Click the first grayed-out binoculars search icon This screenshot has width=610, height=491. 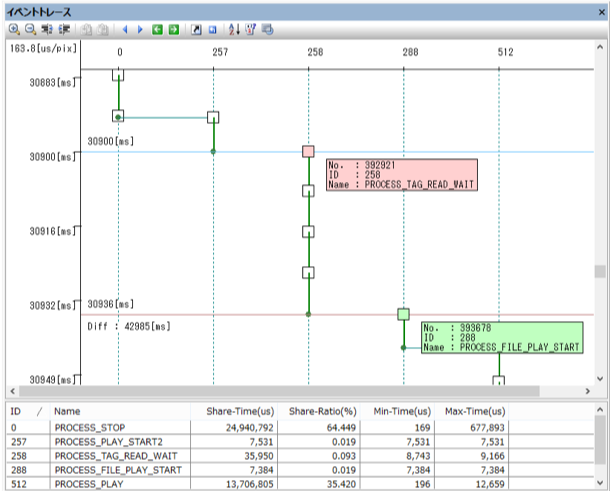click(x=86, y=30)
